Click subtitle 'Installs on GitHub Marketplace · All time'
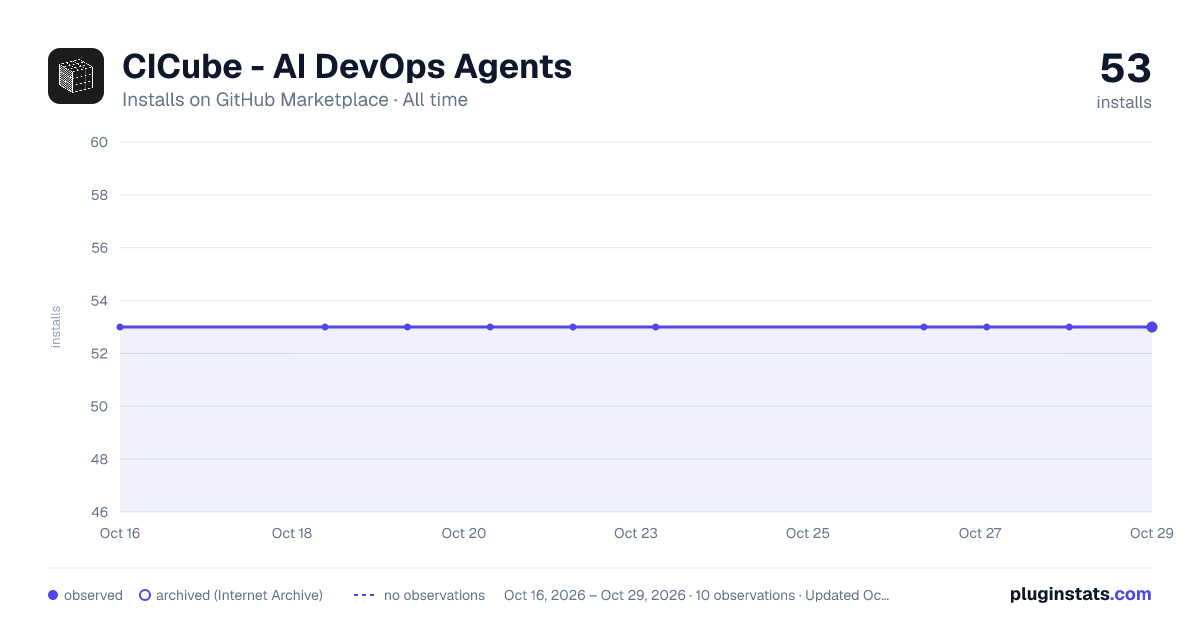Viewport: 1200px width, 630px height. (x=295, y=100)
